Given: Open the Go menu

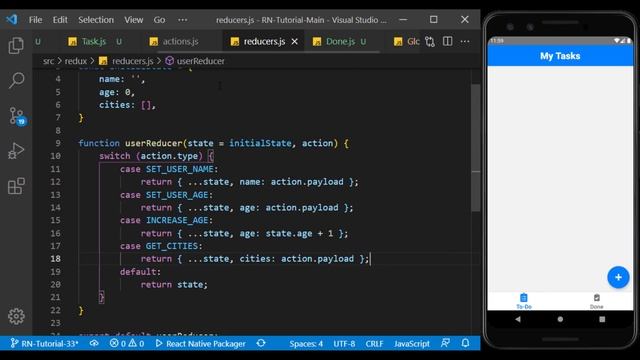Looking at the screenshot, I should pos(159,20).
